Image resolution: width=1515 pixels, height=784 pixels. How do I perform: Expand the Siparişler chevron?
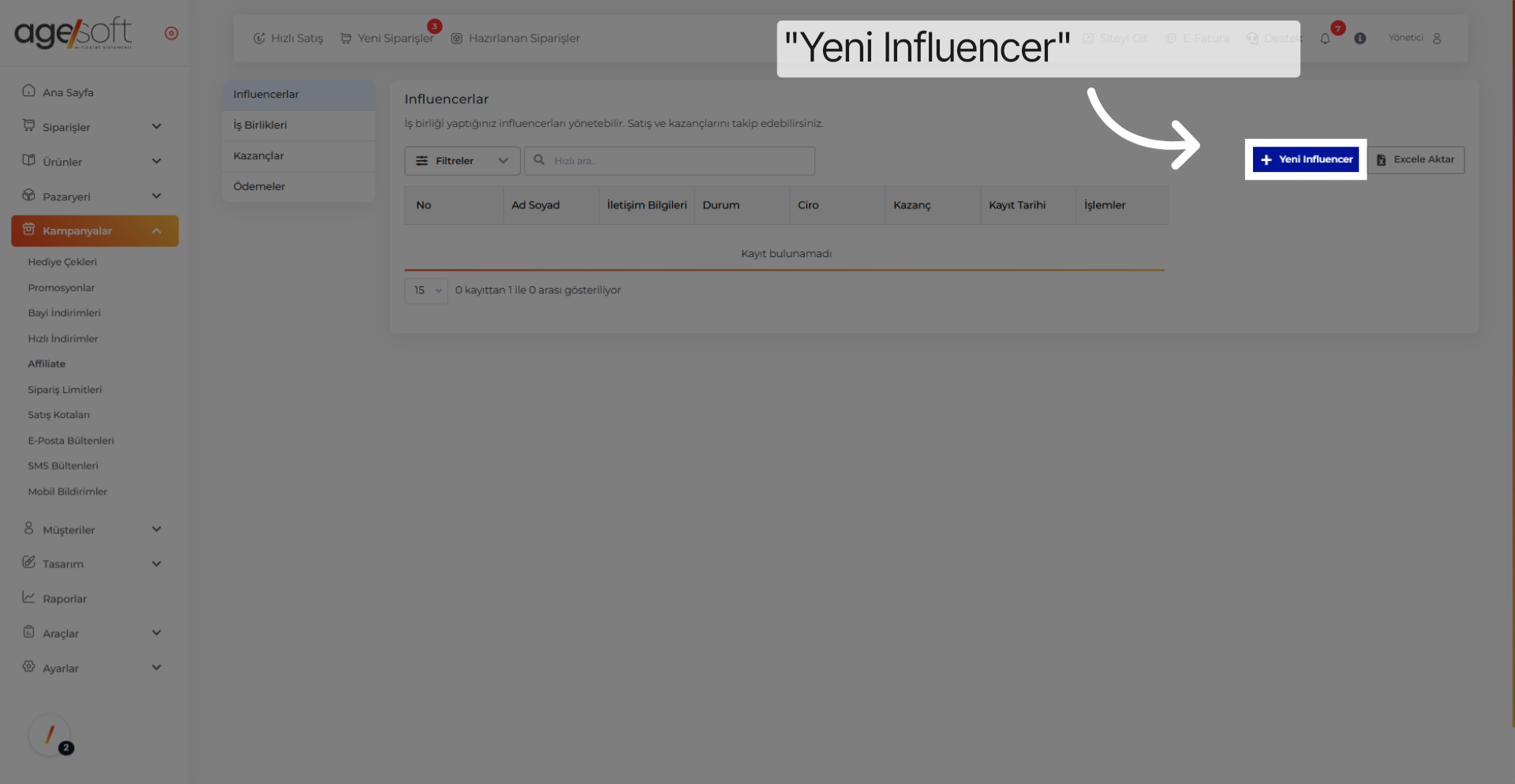(156, 126)
